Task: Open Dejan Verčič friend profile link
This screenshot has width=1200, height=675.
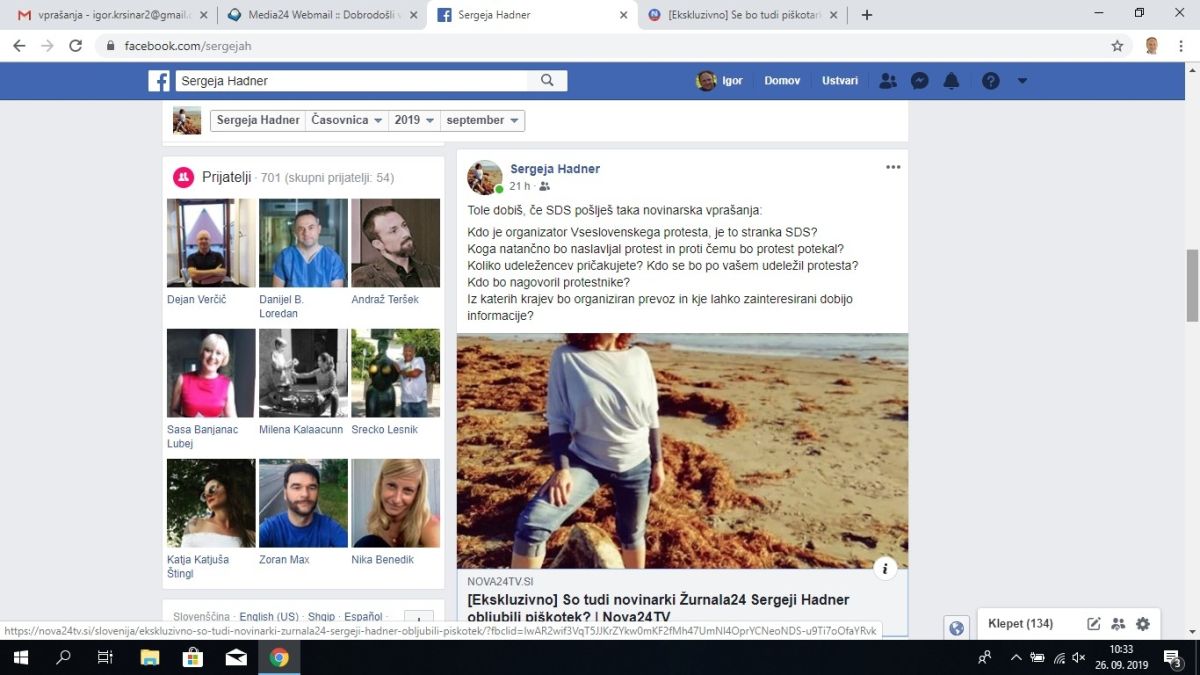Action: [198, 300]
